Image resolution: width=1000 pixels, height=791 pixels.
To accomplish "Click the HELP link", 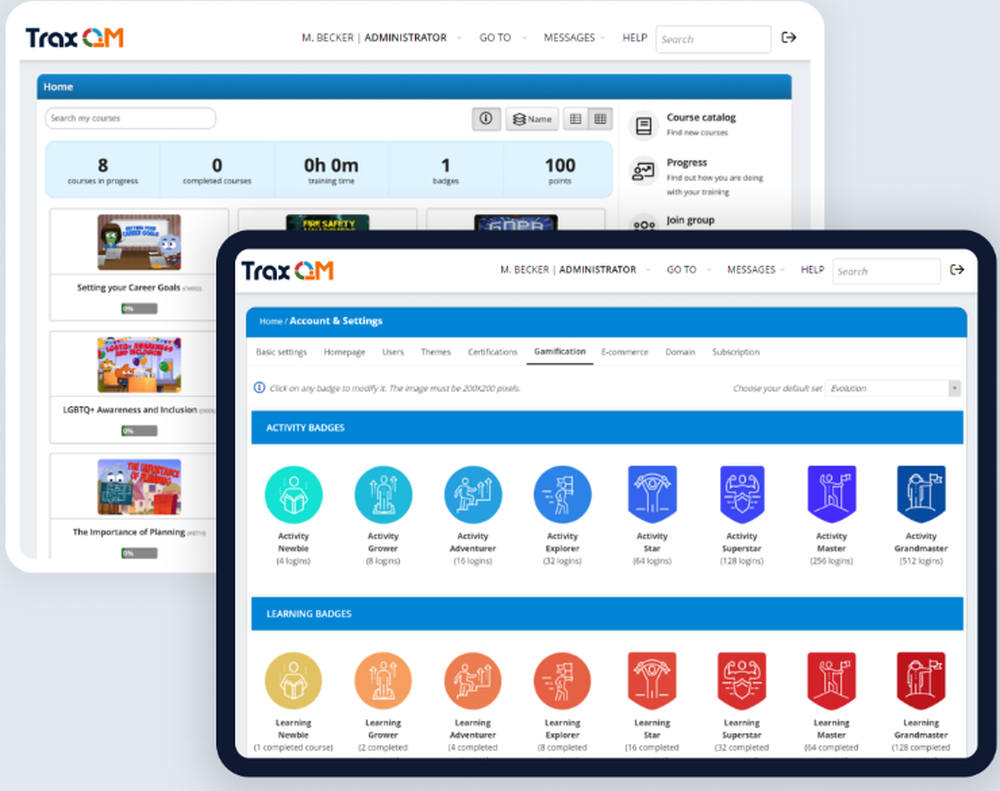I will point(812,269).
